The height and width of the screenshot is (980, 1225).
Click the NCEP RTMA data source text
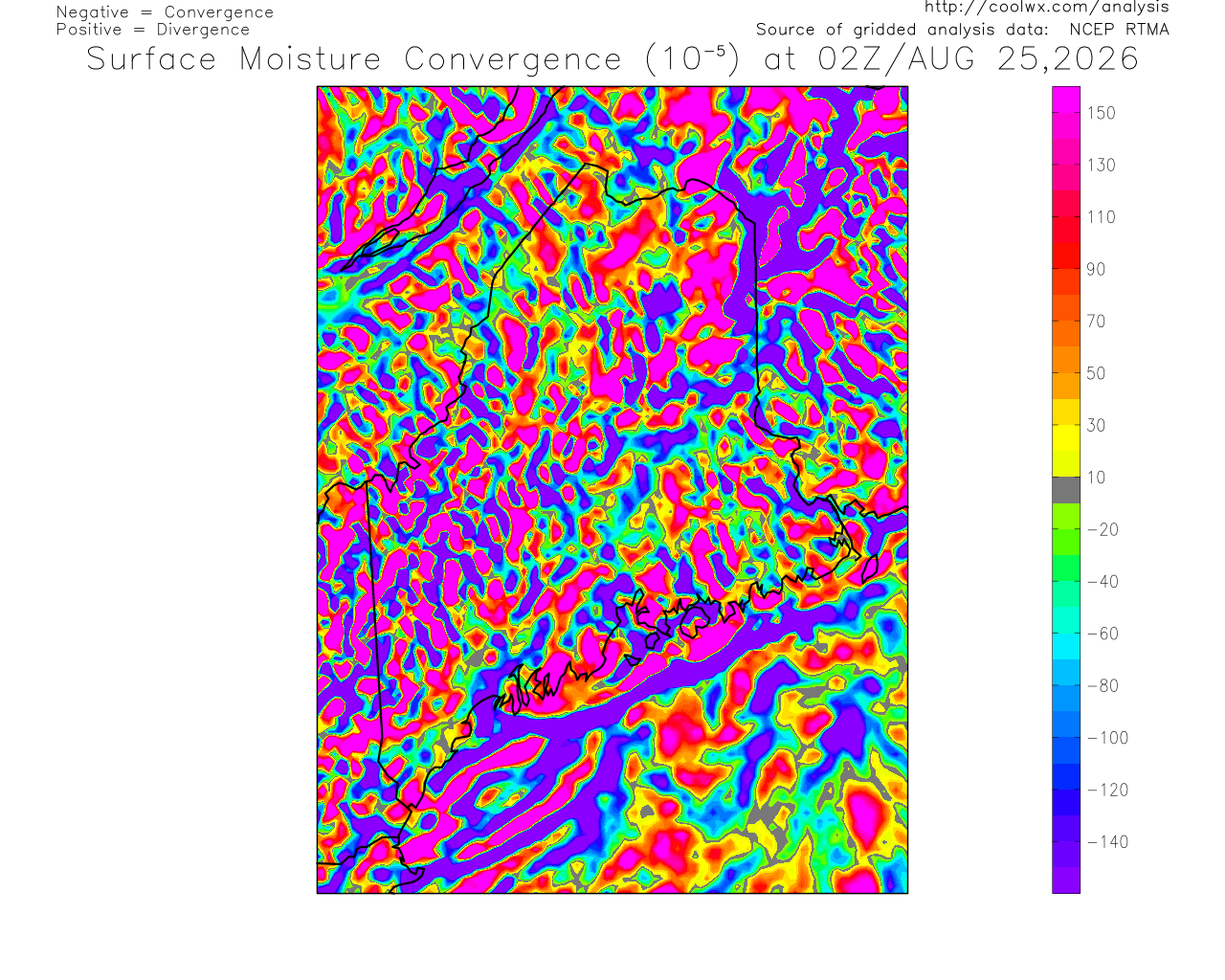point(1119,30)
